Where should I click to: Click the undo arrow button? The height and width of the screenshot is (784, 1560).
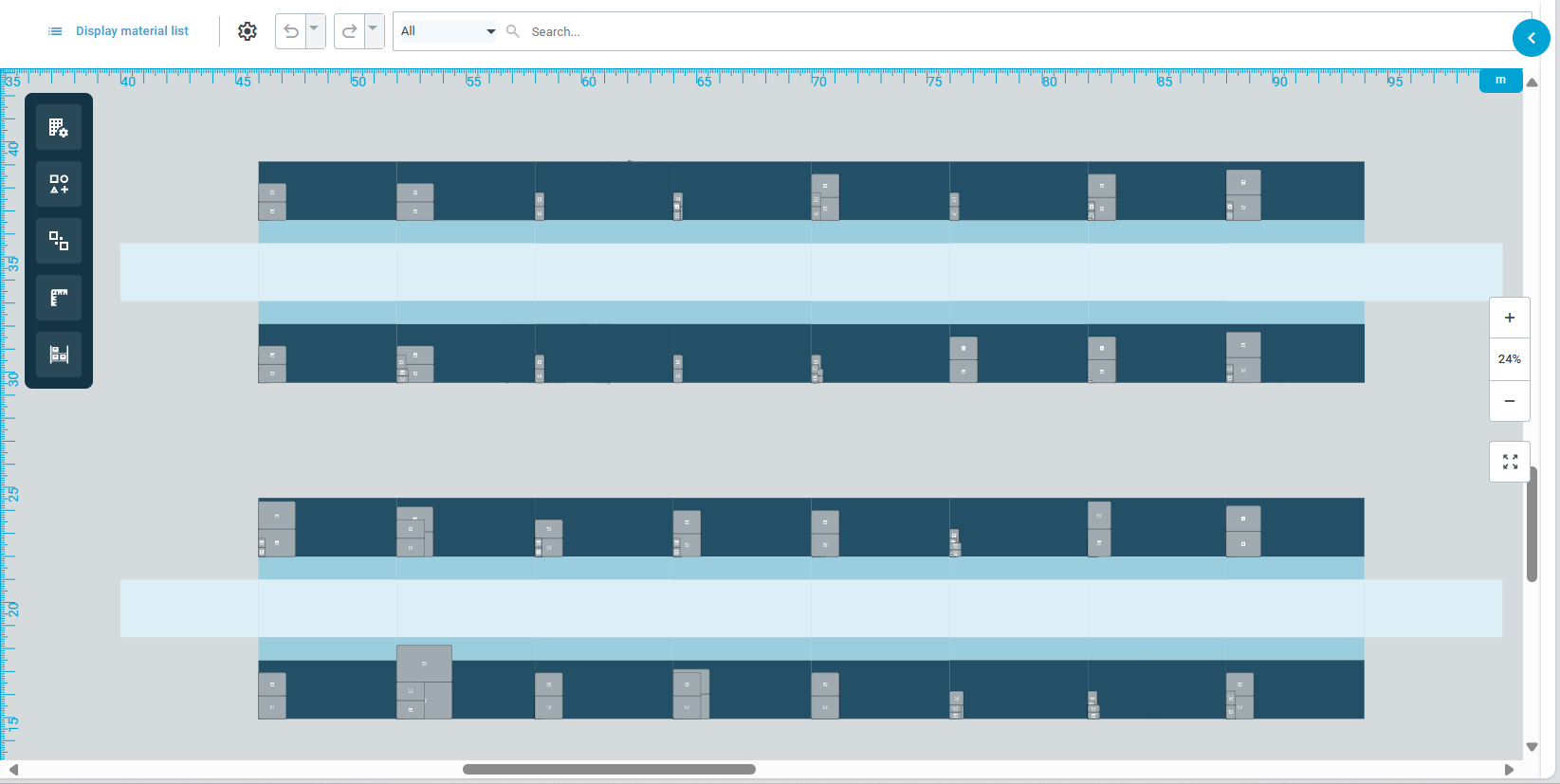pos(291,31)
